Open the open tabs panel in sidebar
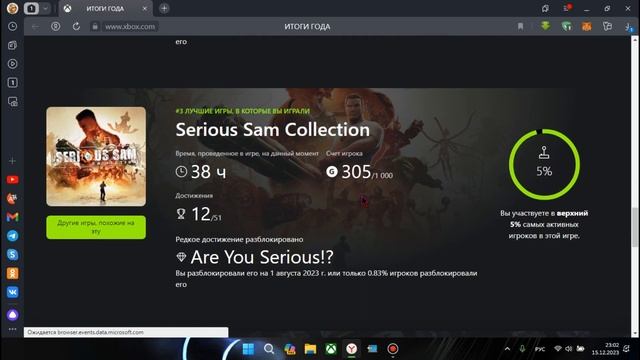Viewport: 640px width, 360px height. (x=12, y=83)
